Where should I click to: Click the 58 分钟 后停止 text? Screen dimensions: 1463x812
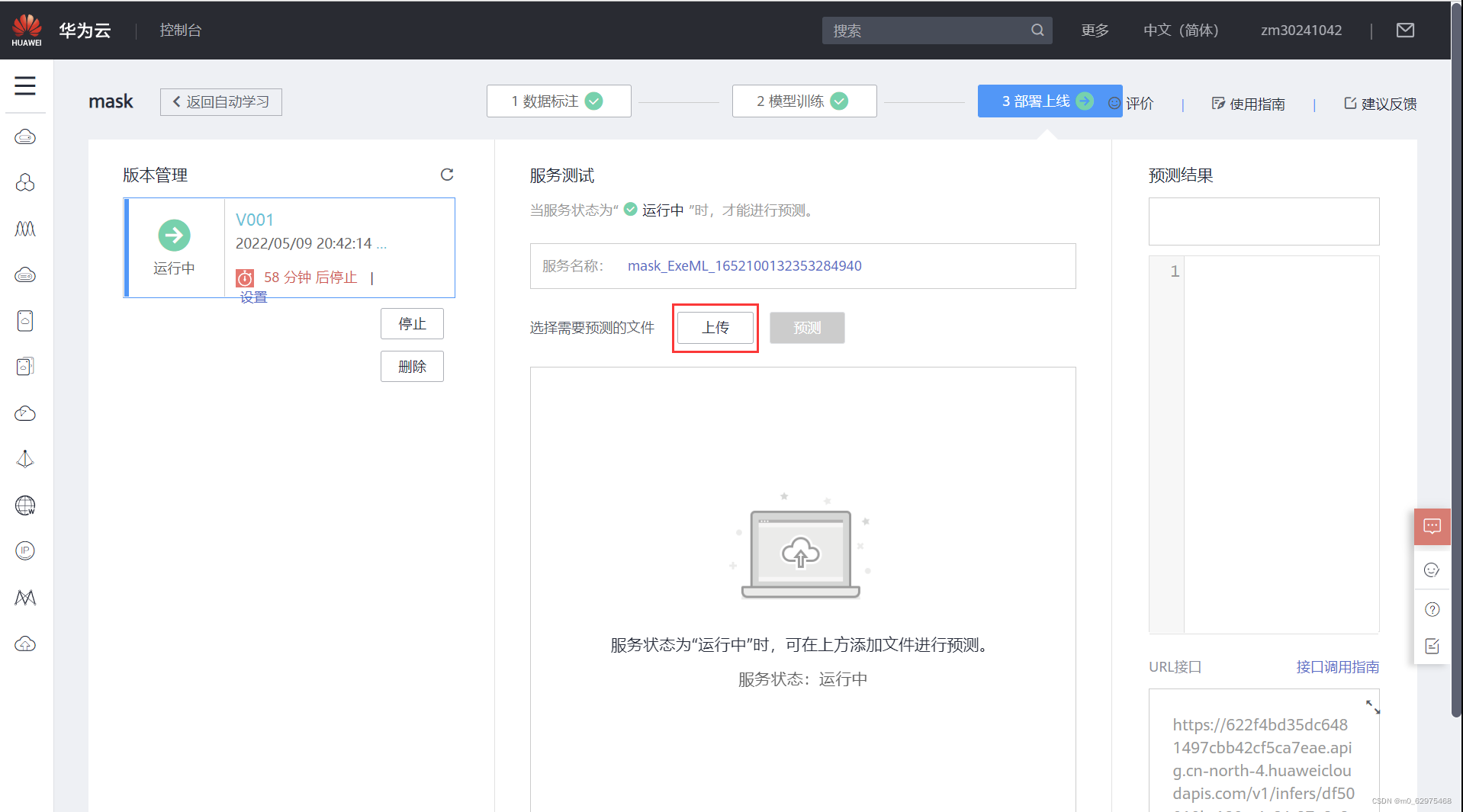310,278
